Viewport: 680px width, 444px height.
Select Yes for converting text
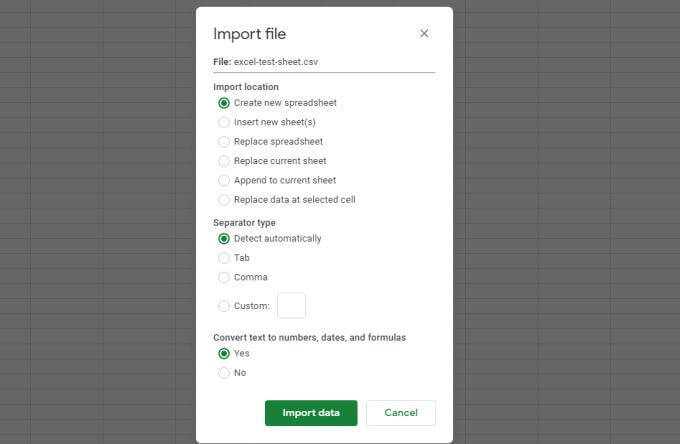coord(224,354)
